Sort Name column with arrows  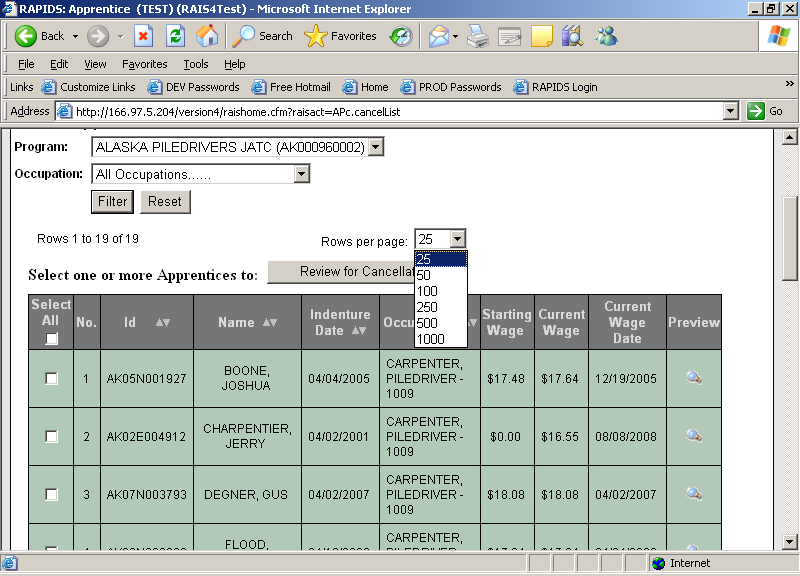click(270, 323)
